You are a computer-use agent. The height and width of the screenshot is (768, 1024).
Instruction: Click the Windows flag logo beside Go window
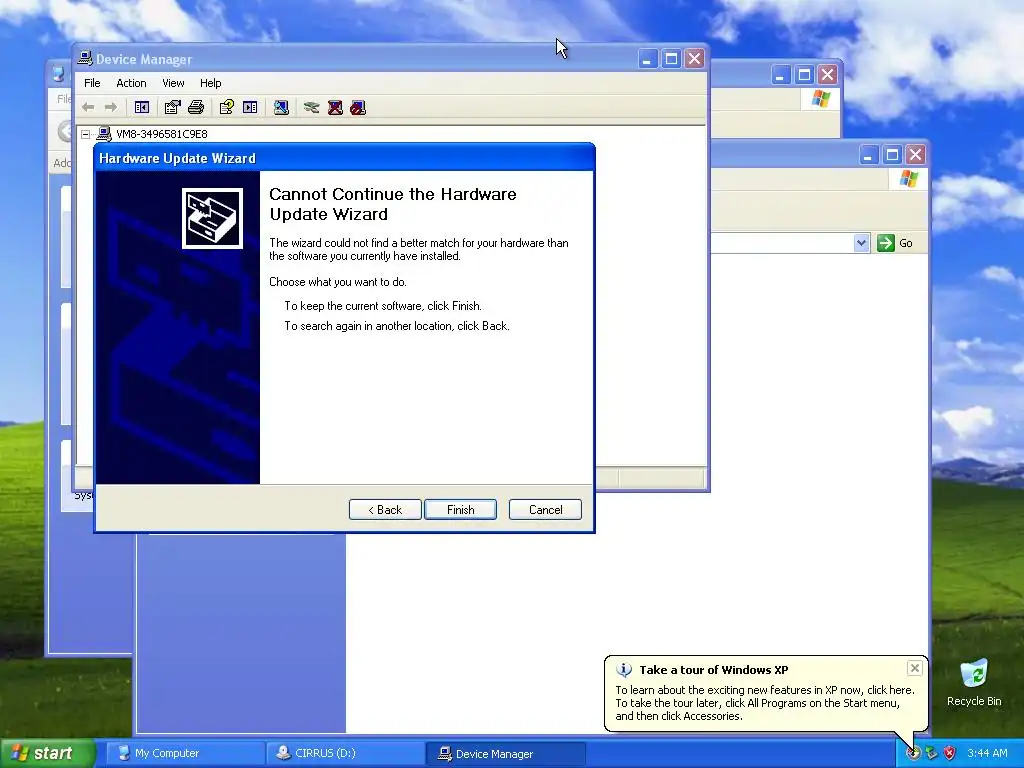[908, 179]
